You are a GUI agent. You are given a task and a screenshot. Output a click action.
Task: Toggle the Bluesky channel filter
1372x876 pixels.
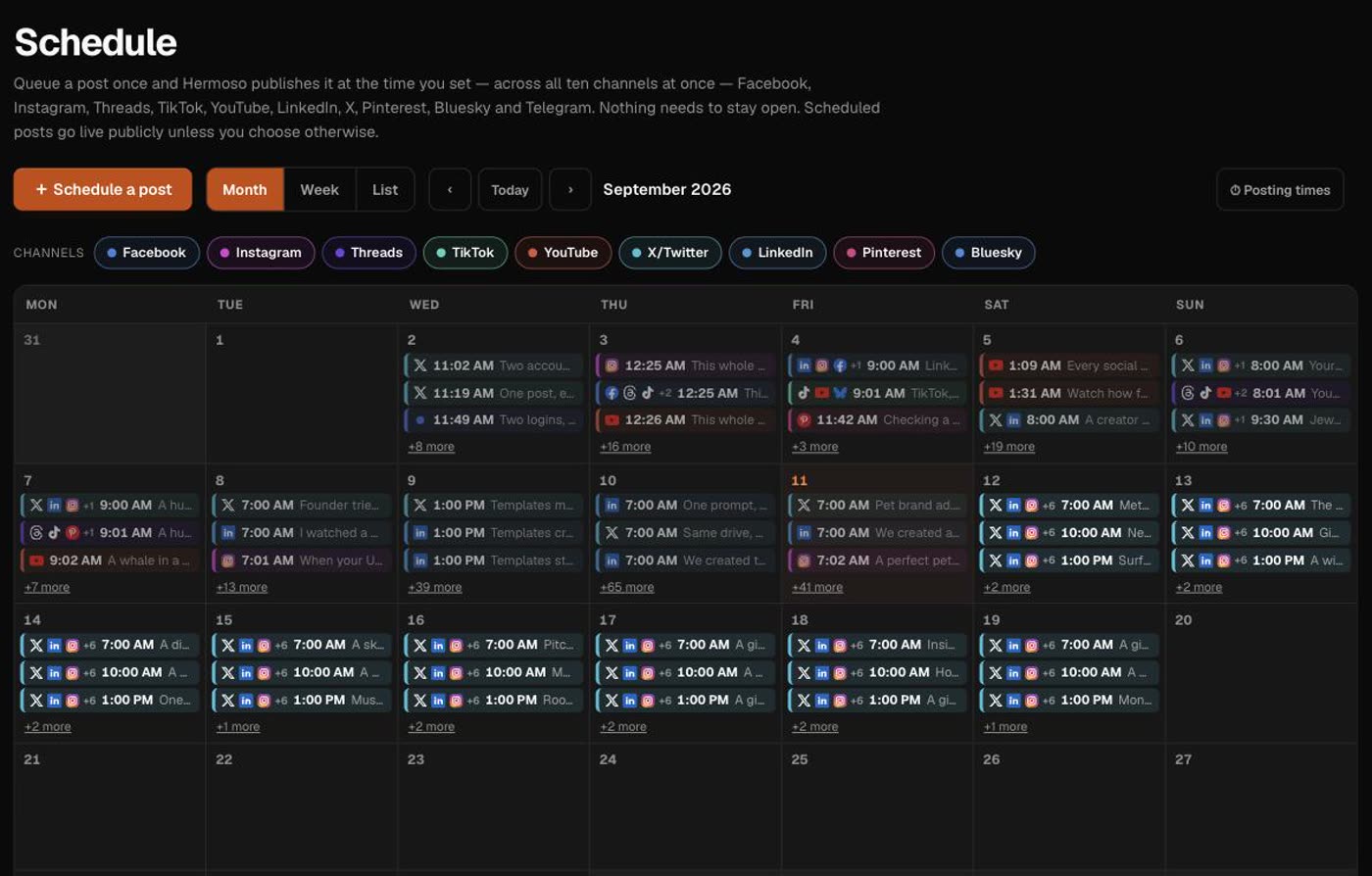tap(989, 253)
